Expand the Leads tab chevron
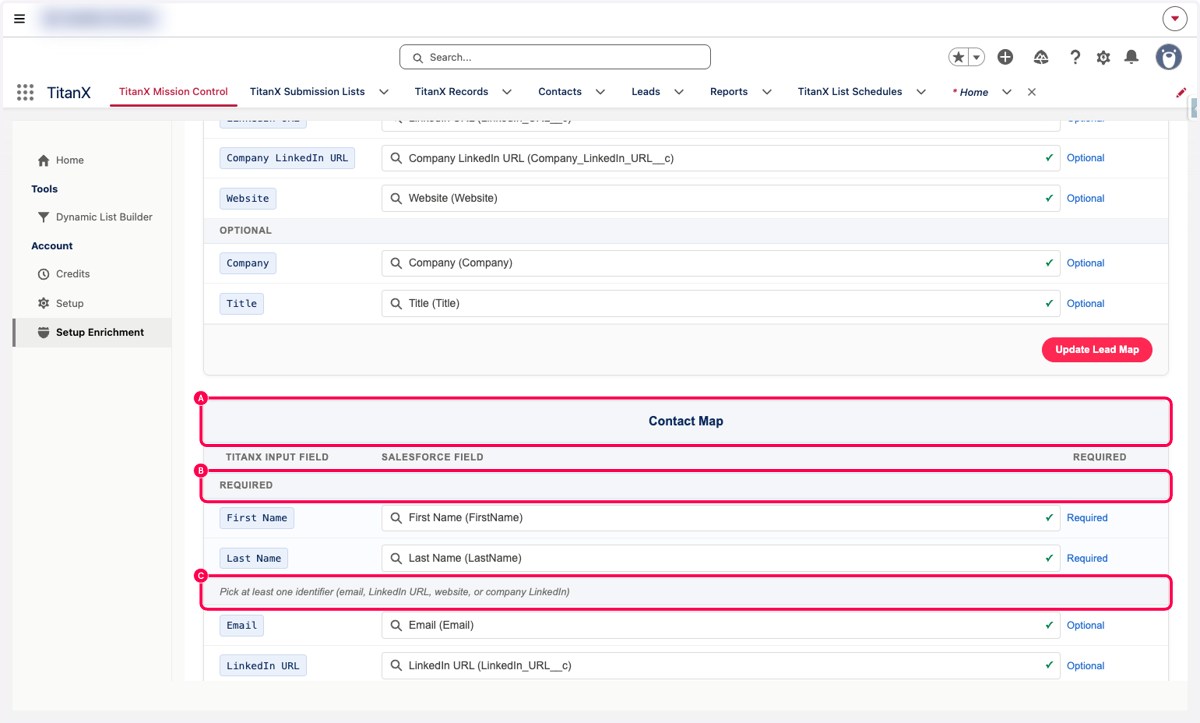The width and height of the screenshot is (1200, 723). click(679, 92)
